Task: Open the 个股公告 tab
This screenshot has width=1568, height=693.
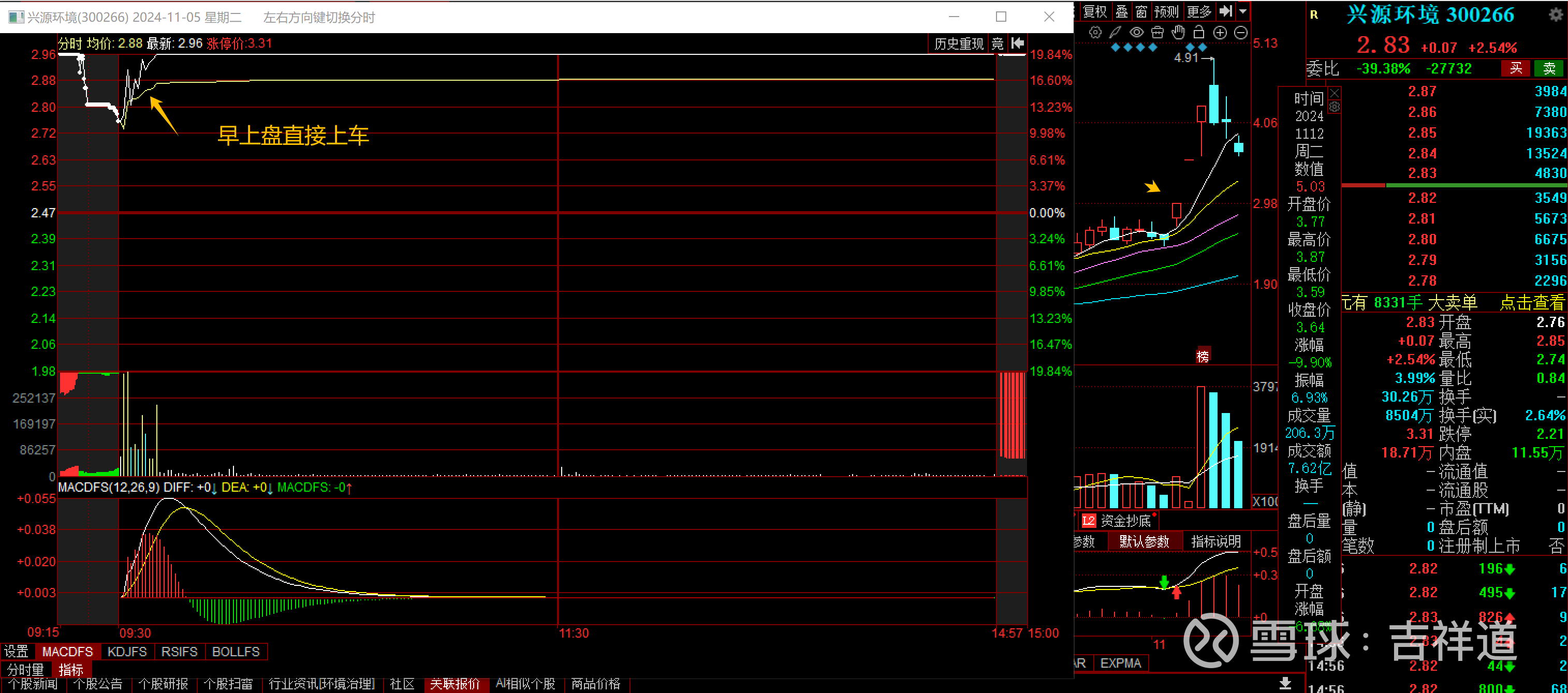Action: pos(98,685)
